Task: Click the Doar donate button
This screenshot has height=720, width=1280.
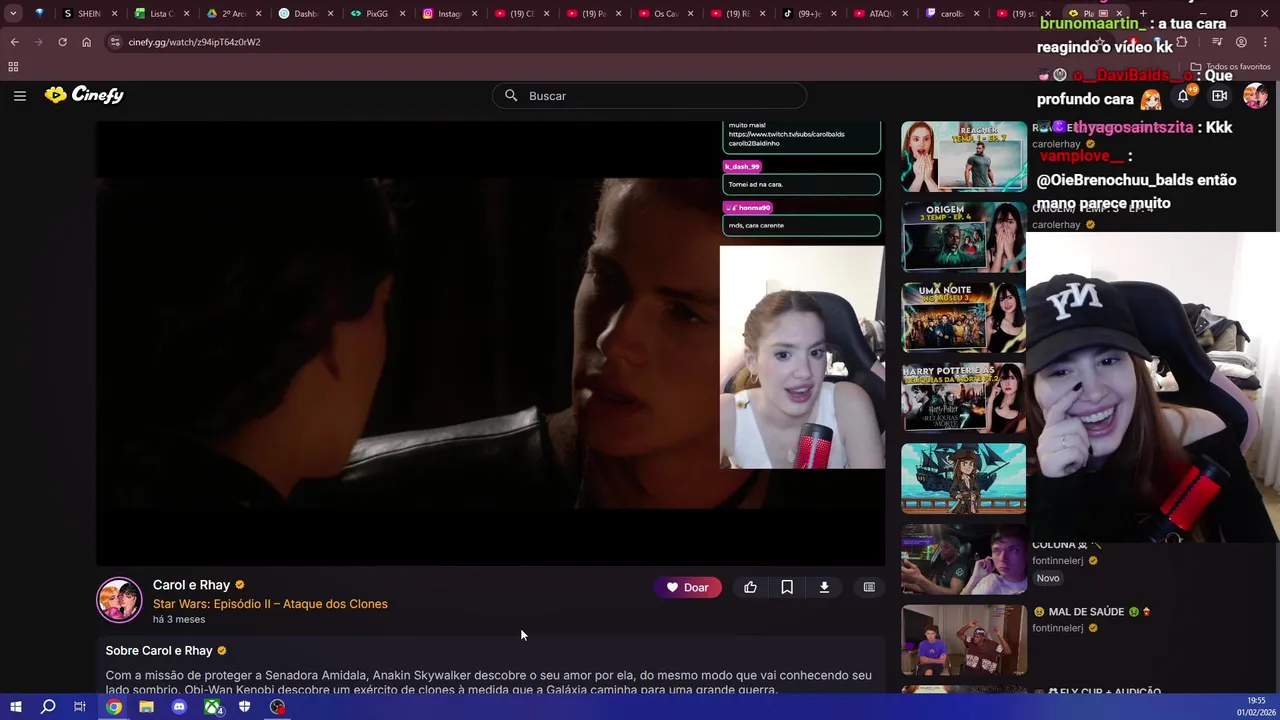Action: click(x=688, y=587)
